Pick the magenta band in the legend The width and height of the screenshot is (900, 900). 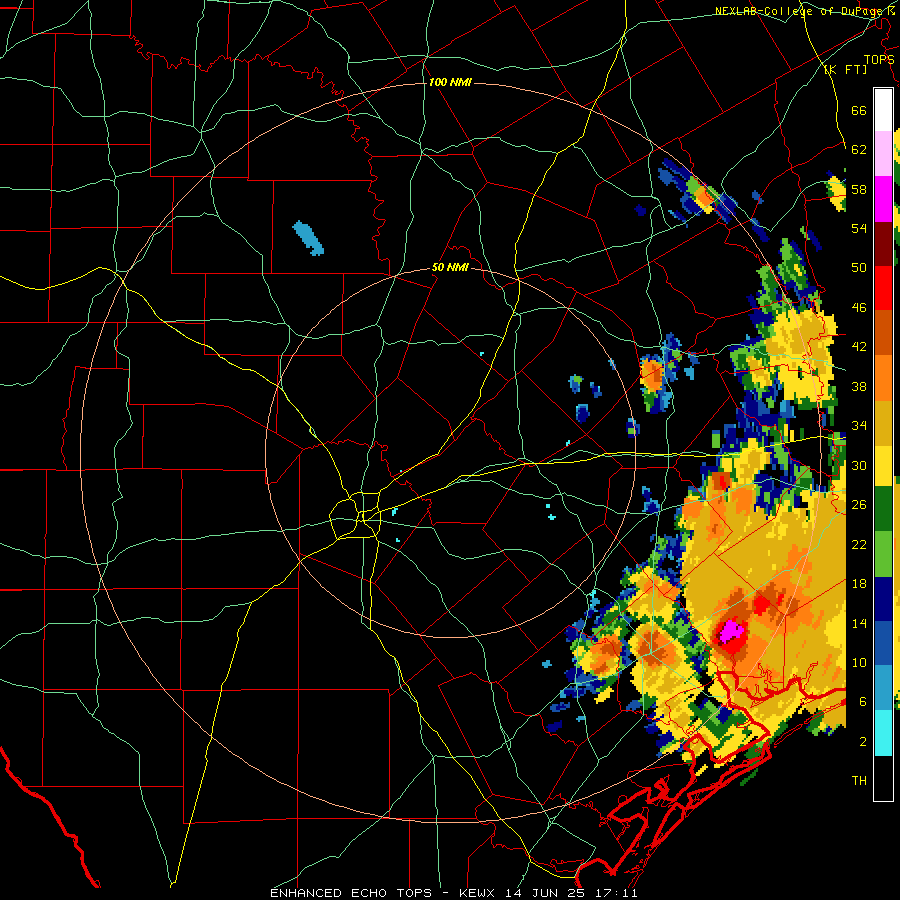point(883,198)
